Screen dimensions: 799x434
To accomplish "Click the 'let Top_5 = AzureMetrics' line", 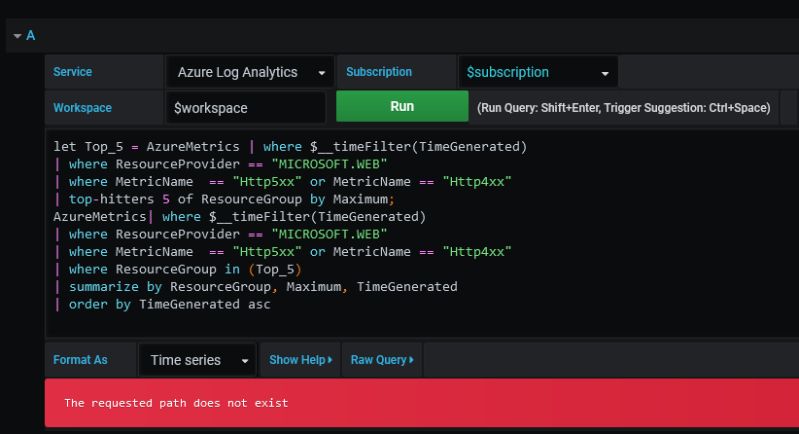I will [x=290, y=147].
